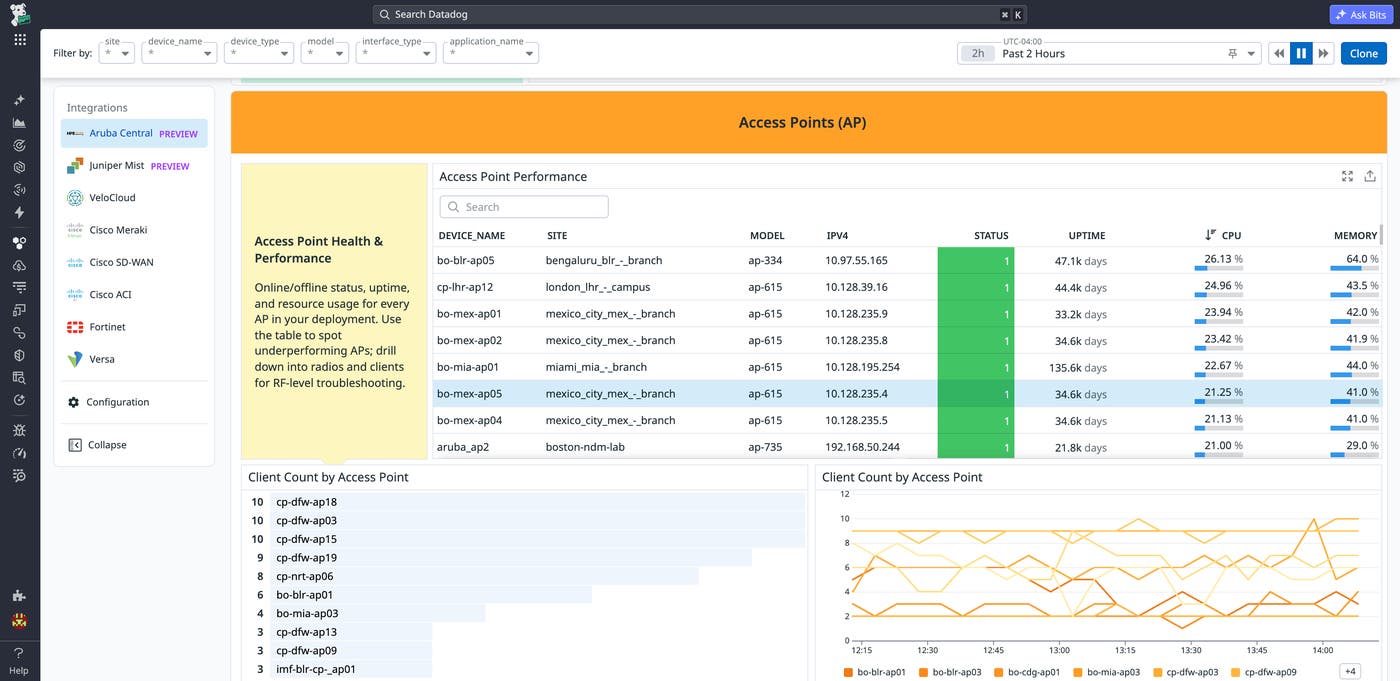Open the Past 2 Hours time range dropdown
This screenshot has height=681, width=1400.
click(1108, 54)
